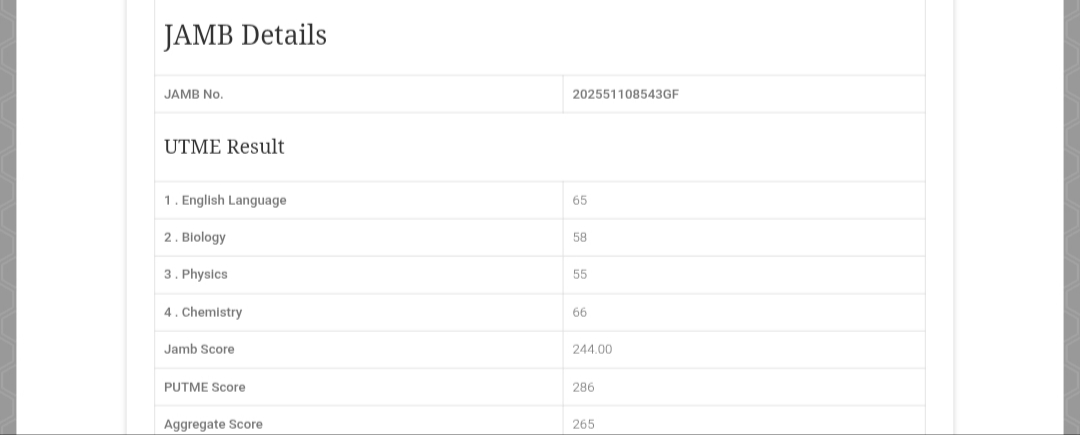Select the English Language score 65
This screenshot has height=435, width=1080.
(x=580, y=200)
